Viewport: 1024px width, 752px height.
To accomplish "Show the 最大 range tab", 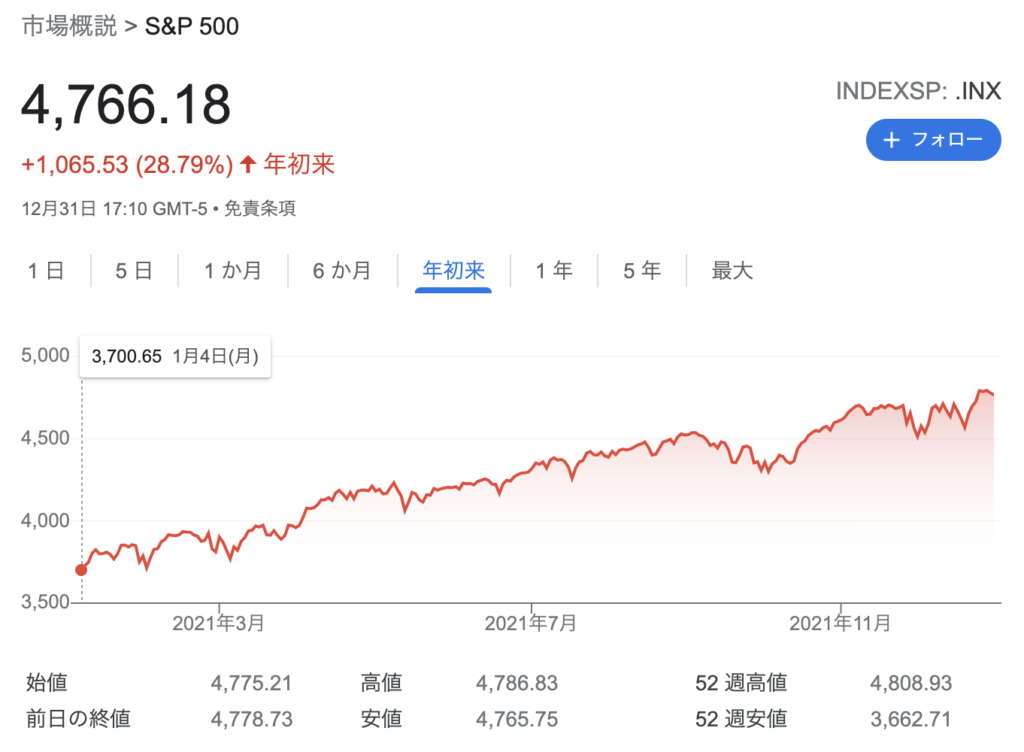I will coord(732,270).
